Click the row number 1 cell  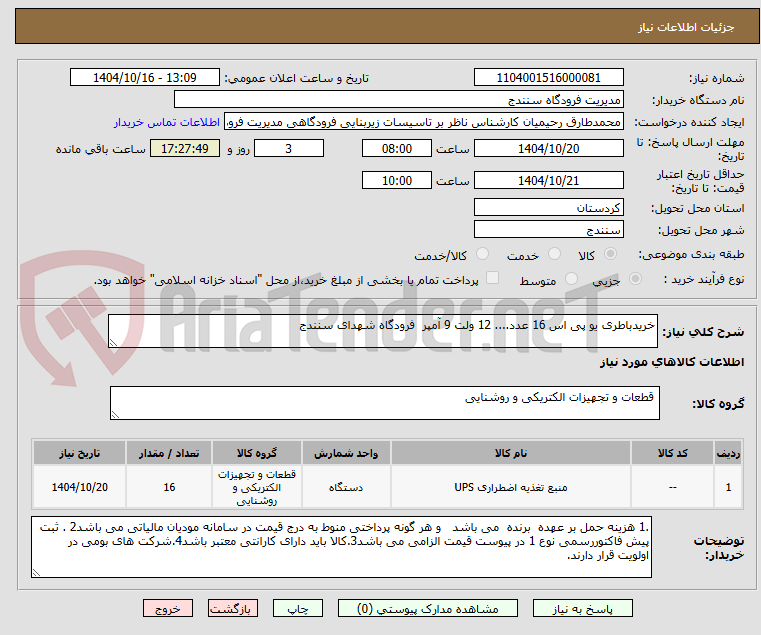pos(728,487)
